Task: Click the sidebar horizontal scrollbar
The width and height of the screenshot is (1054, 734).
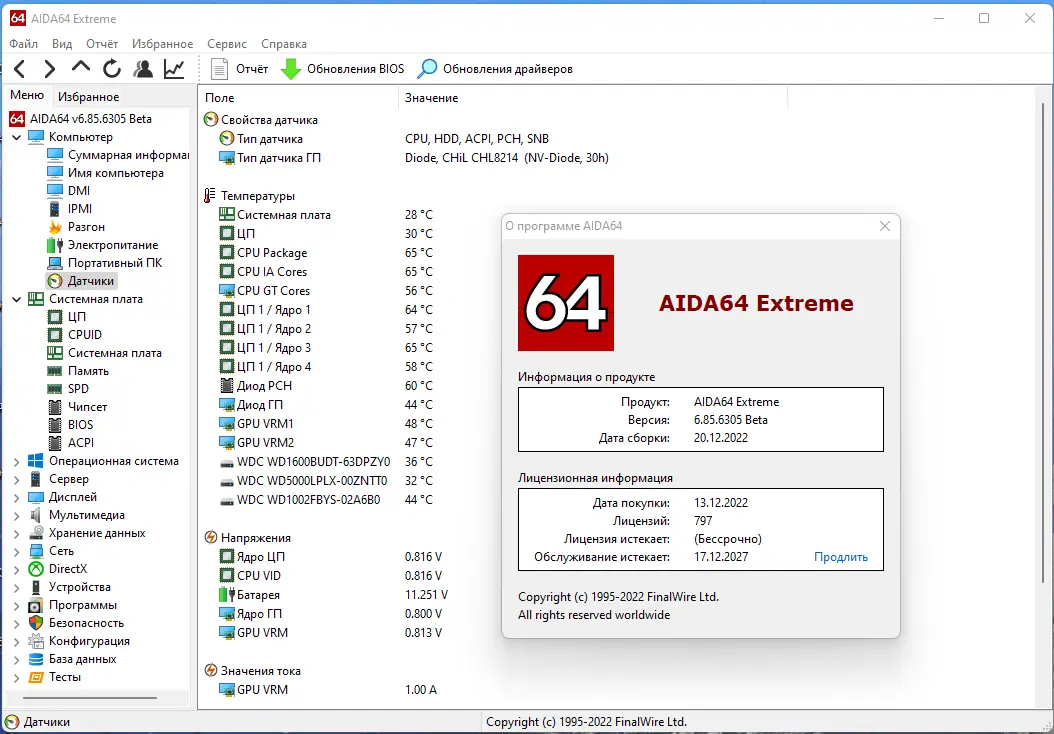Action: 90,698
